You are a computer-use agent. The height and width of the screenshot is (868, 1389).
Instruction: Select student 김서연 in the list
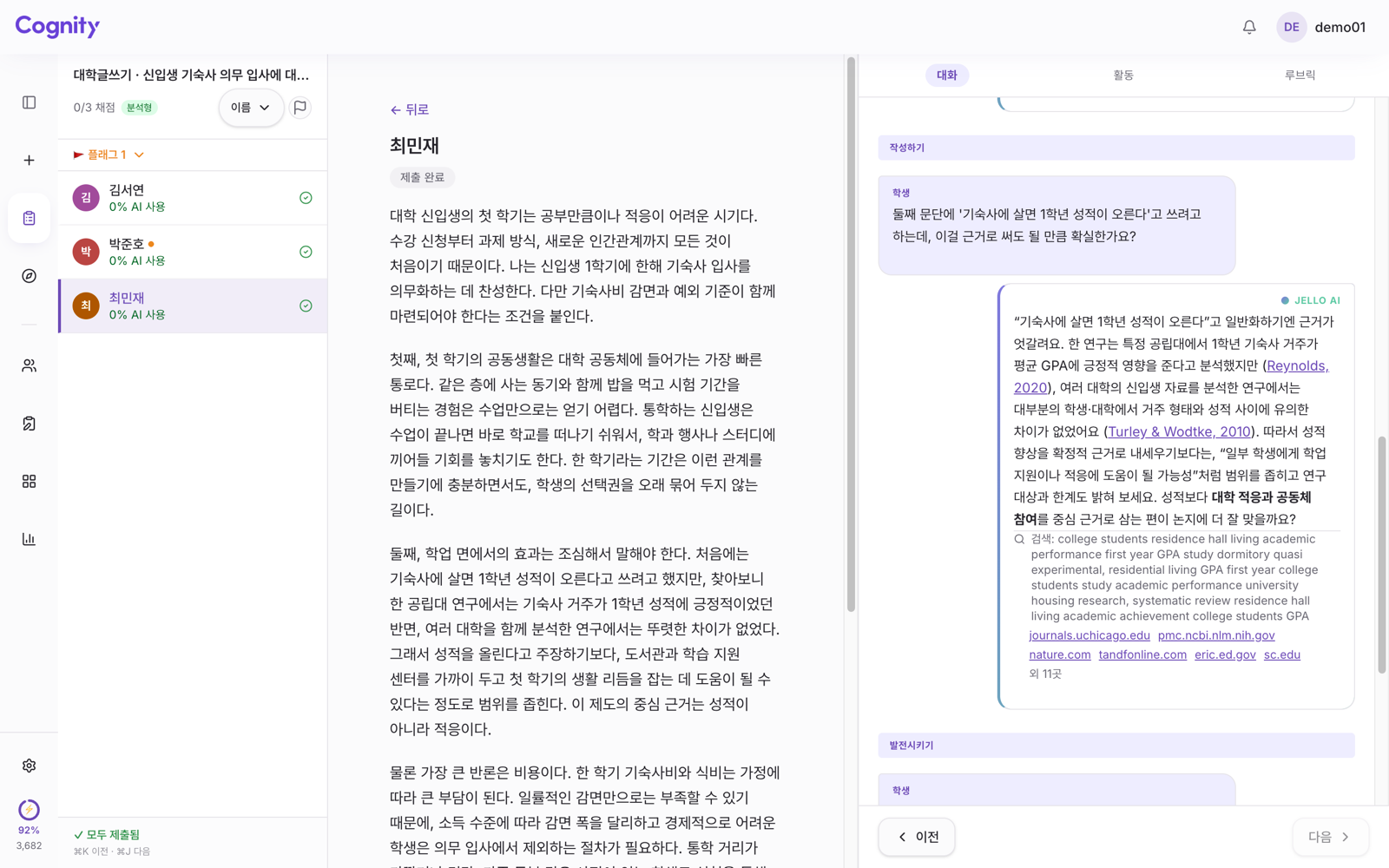(193, 198)
